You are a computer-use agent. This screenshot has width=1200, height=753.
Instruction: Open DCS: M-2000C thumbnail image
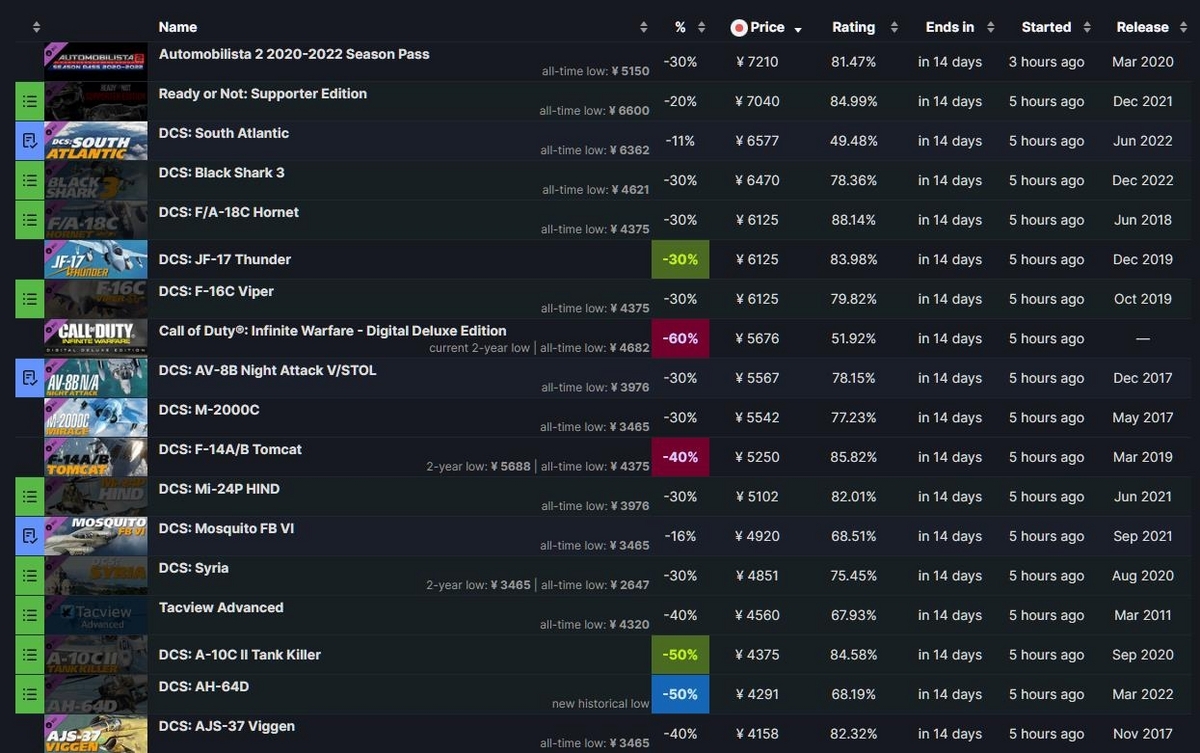coord(96,418)
